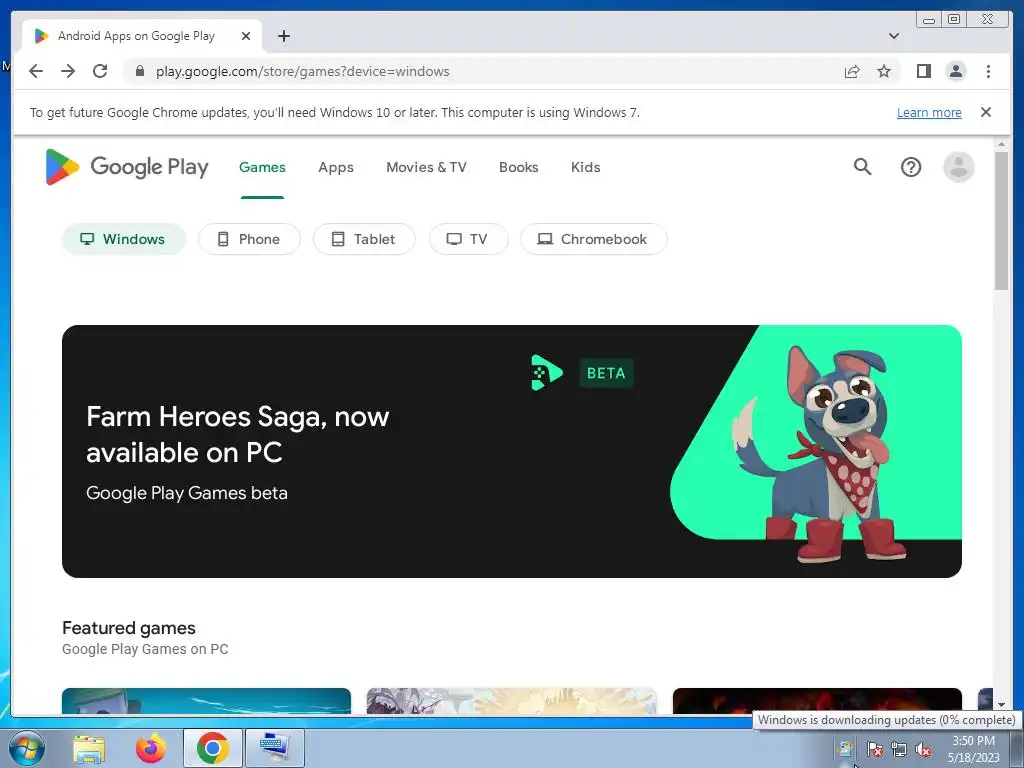The height and width of the screenshot is (768, 1024).
Task: Open the dark red featured game thumbnail
Action: click(x=817, y=701)
